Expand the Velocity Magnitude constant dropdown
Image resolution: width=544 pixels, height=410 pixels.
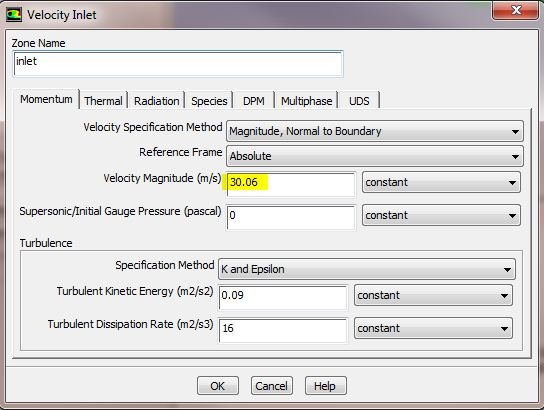pos(441,182)
